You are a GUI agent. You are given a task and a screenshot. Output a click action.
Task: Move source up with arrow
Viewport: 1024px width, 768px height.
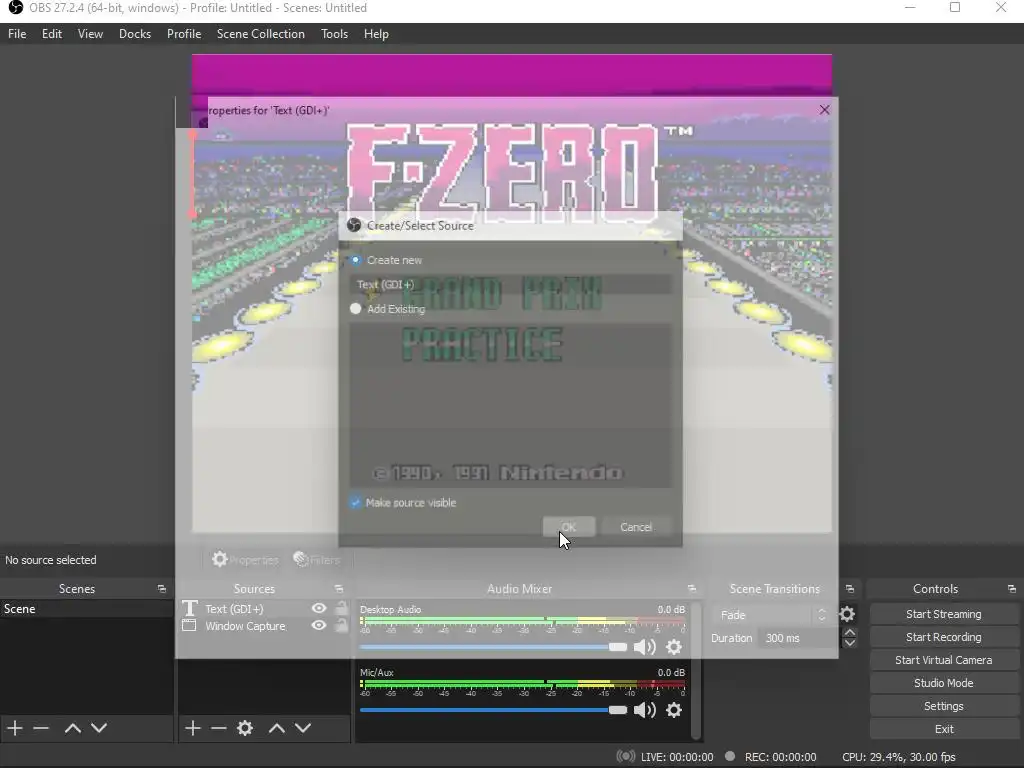click(x=277, y=728)
